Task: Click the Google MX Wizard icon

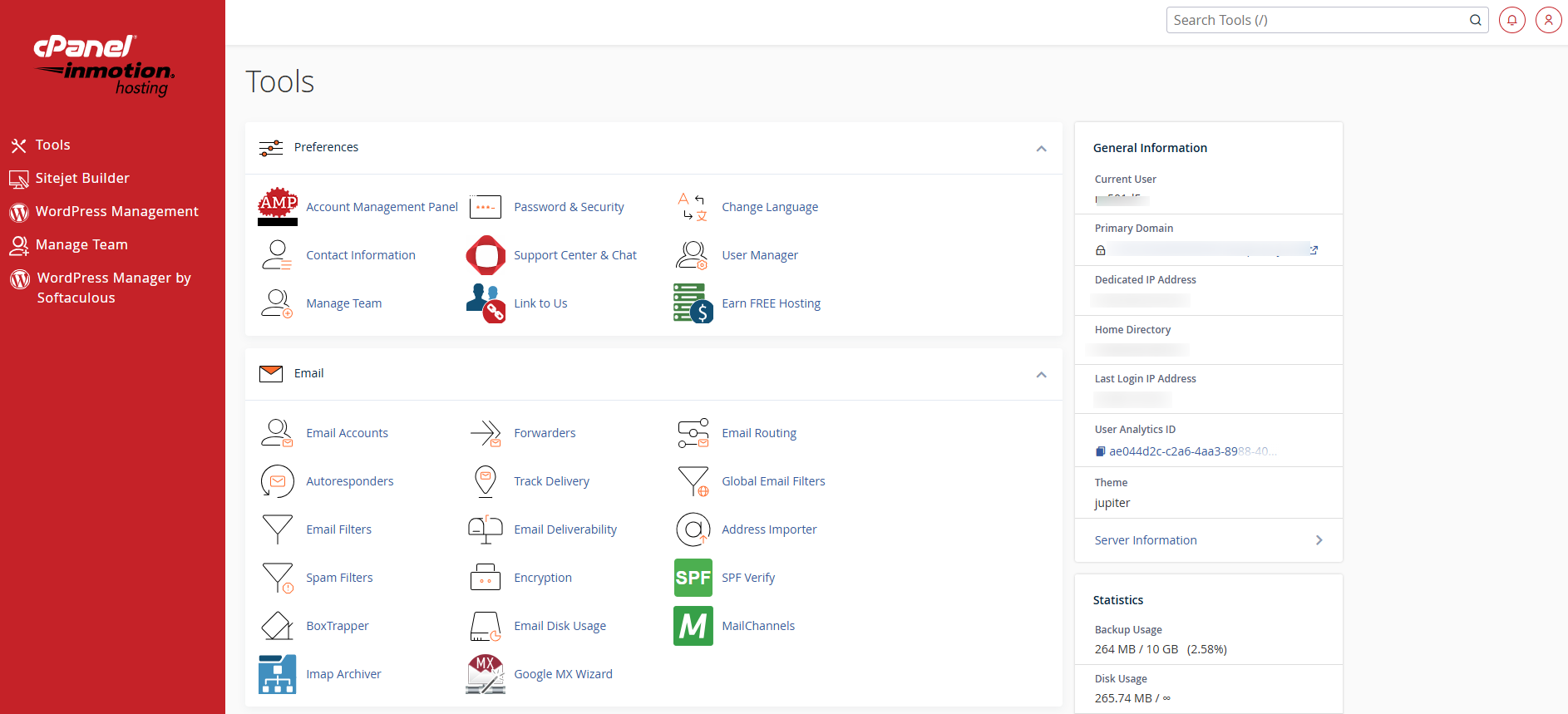Action: point(486,674)
